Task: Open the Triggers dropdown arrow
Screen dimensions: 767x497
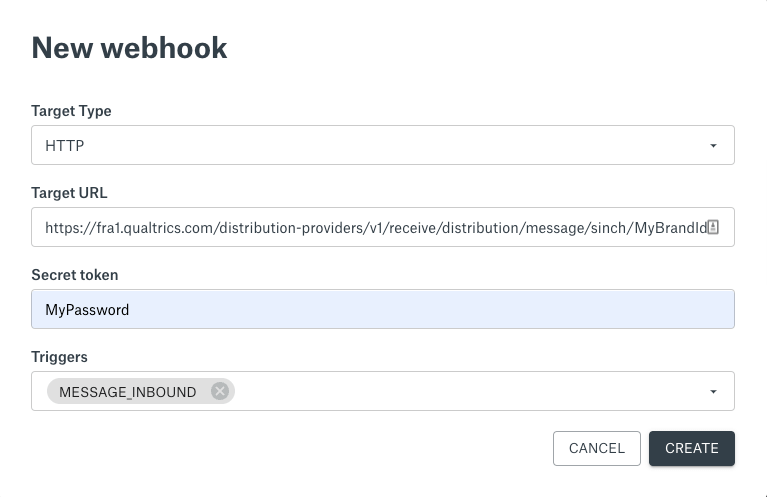Action: point(713,391)
